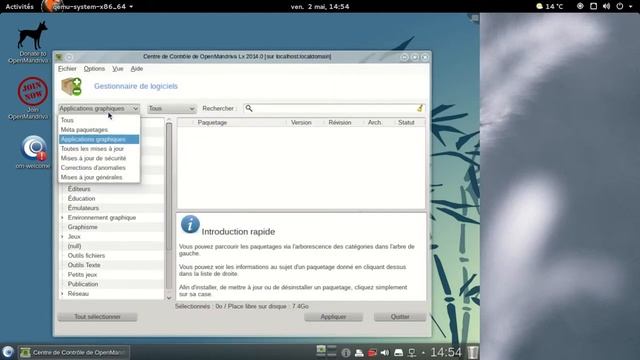The width and height of the screenshot is (640, 360).
Task: Select the (null) category
Action: pos(74,246)
